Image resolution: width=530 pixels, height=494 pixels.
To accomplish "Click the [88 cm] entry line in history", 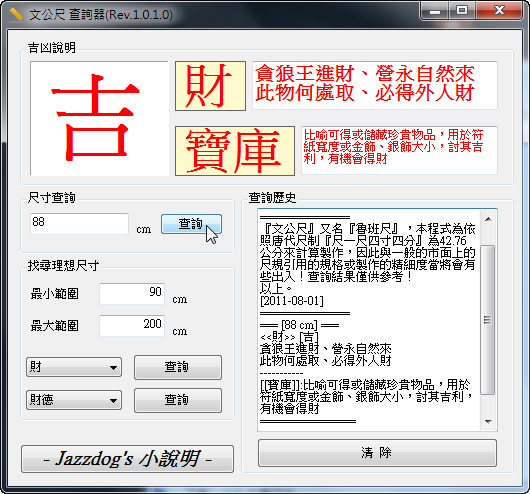I will coord(299,325).
